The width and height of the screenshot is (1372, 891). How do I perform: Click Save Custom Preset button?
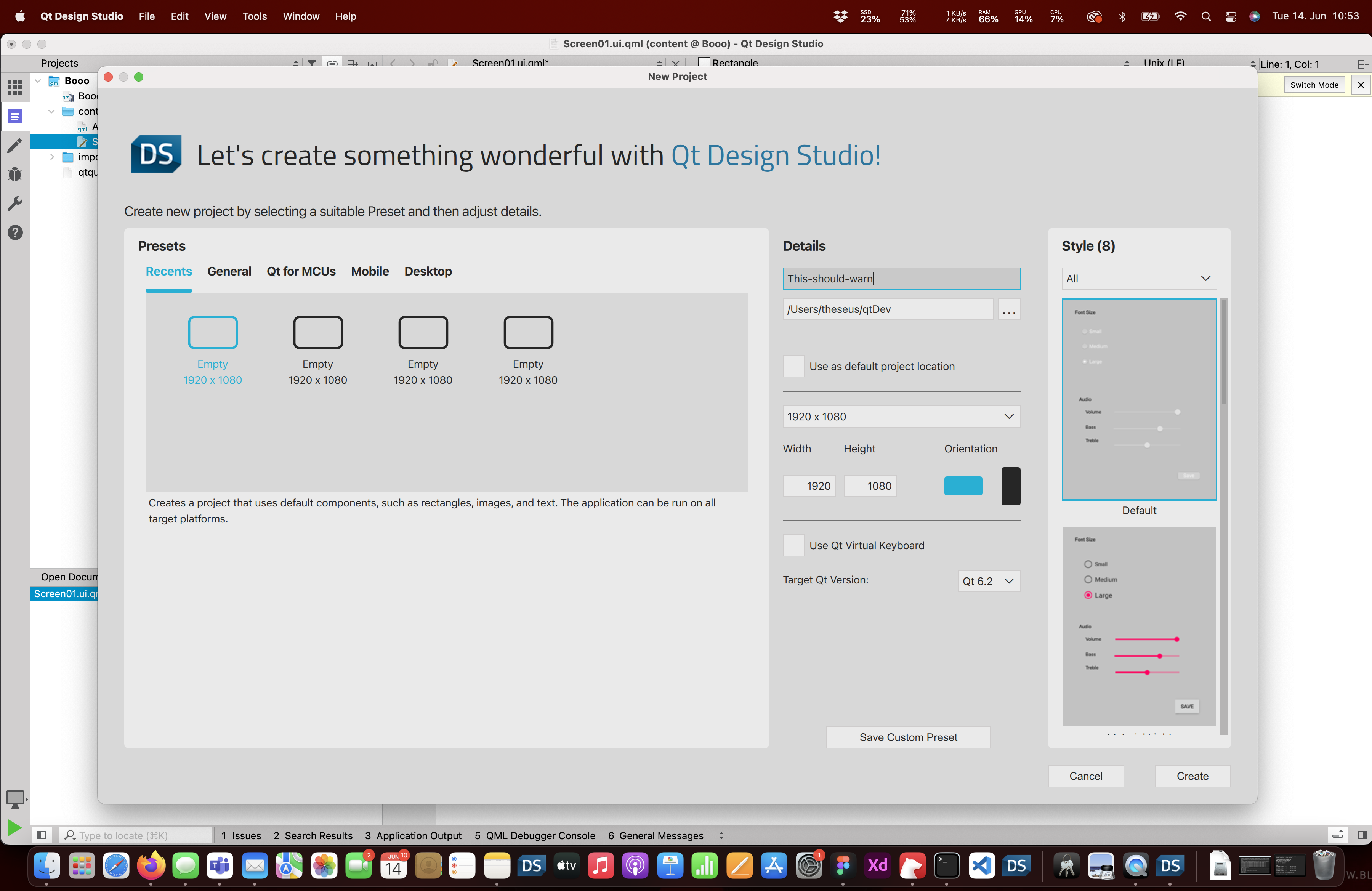click(x=908, y=737)
